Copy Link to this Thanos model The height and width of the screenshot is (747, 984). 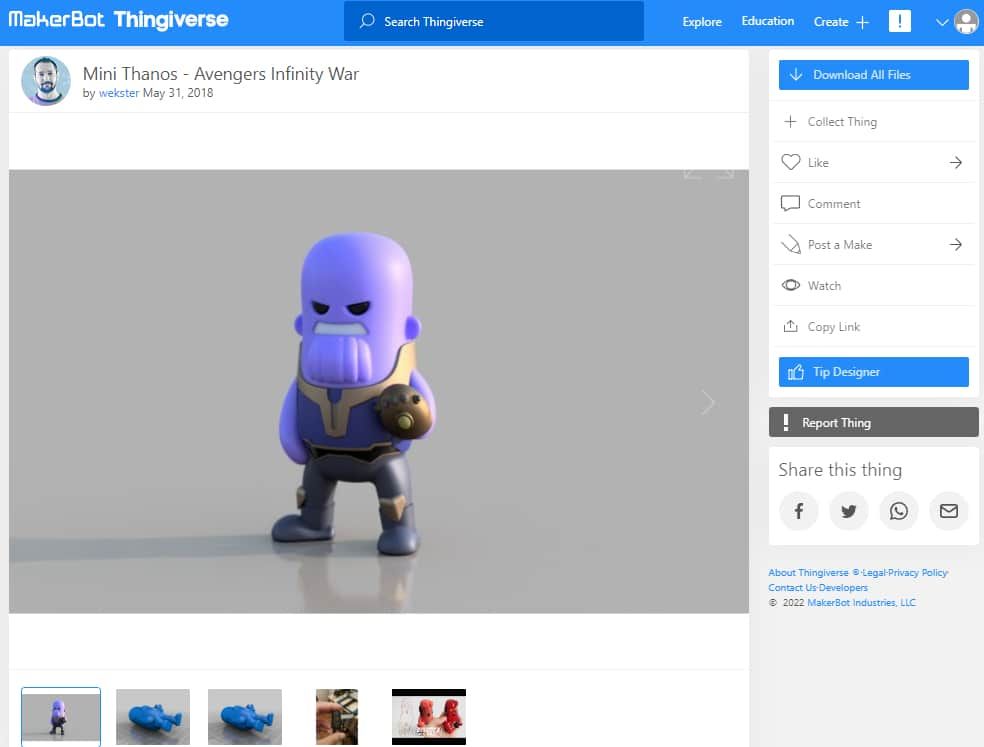point(830,326)
